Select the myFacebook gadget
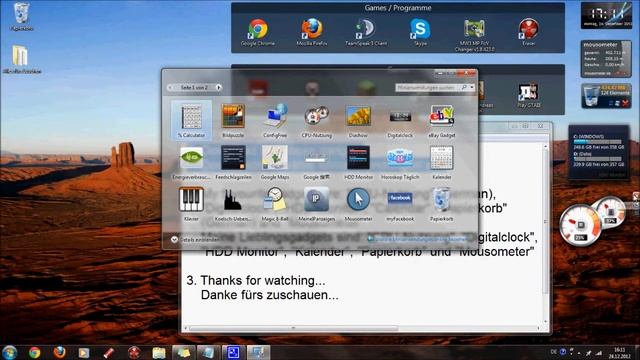The height and width of the screenshot is (360, 640). tap(400, 206)
